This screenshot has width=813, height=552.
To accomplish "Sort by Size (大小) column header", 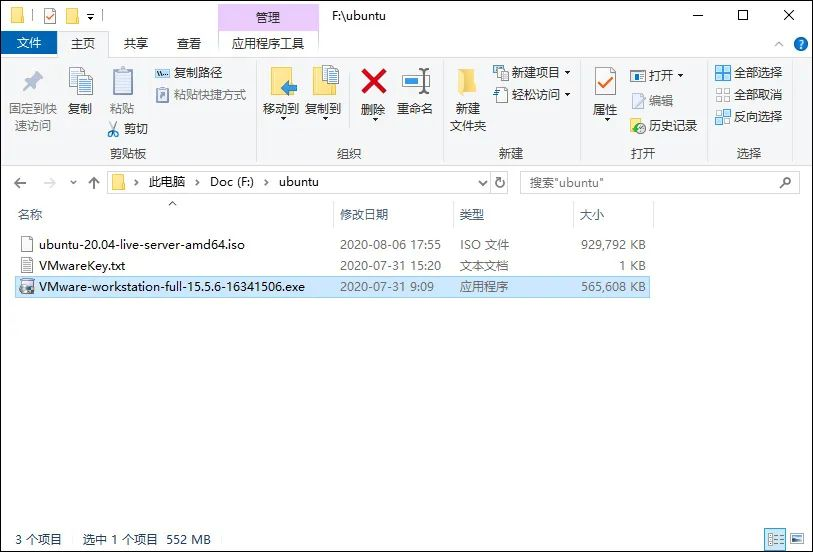I will pos(592,215).
